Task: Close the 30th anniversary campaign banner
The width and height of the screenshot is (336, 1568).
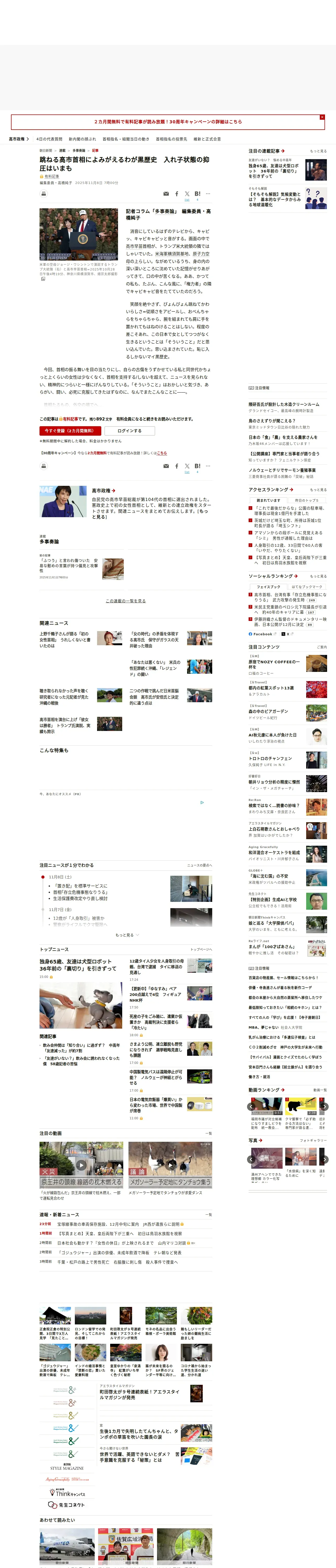Action: [322, 117]
